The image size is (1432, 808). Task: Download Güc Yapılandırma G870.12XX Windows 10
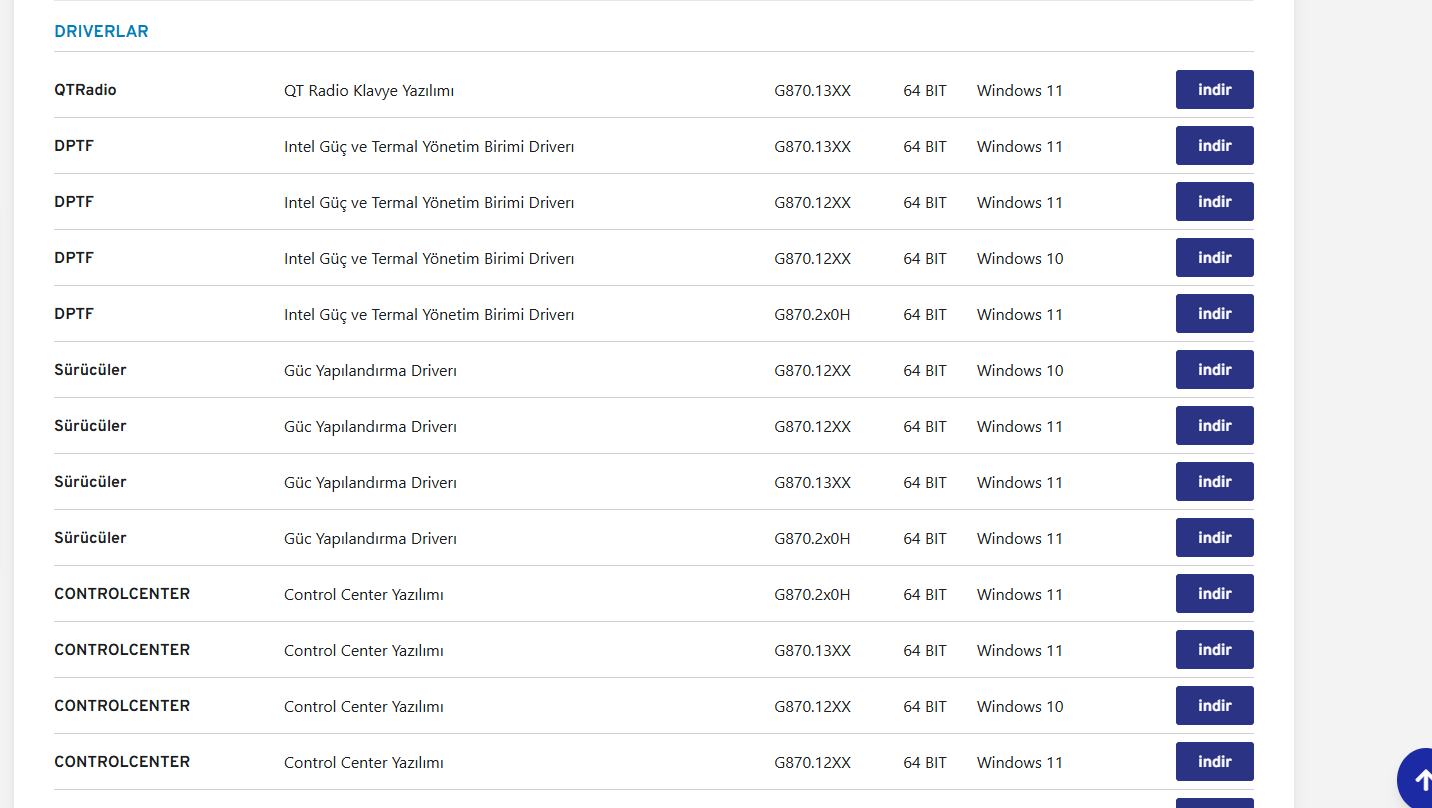pos(1214,370)
